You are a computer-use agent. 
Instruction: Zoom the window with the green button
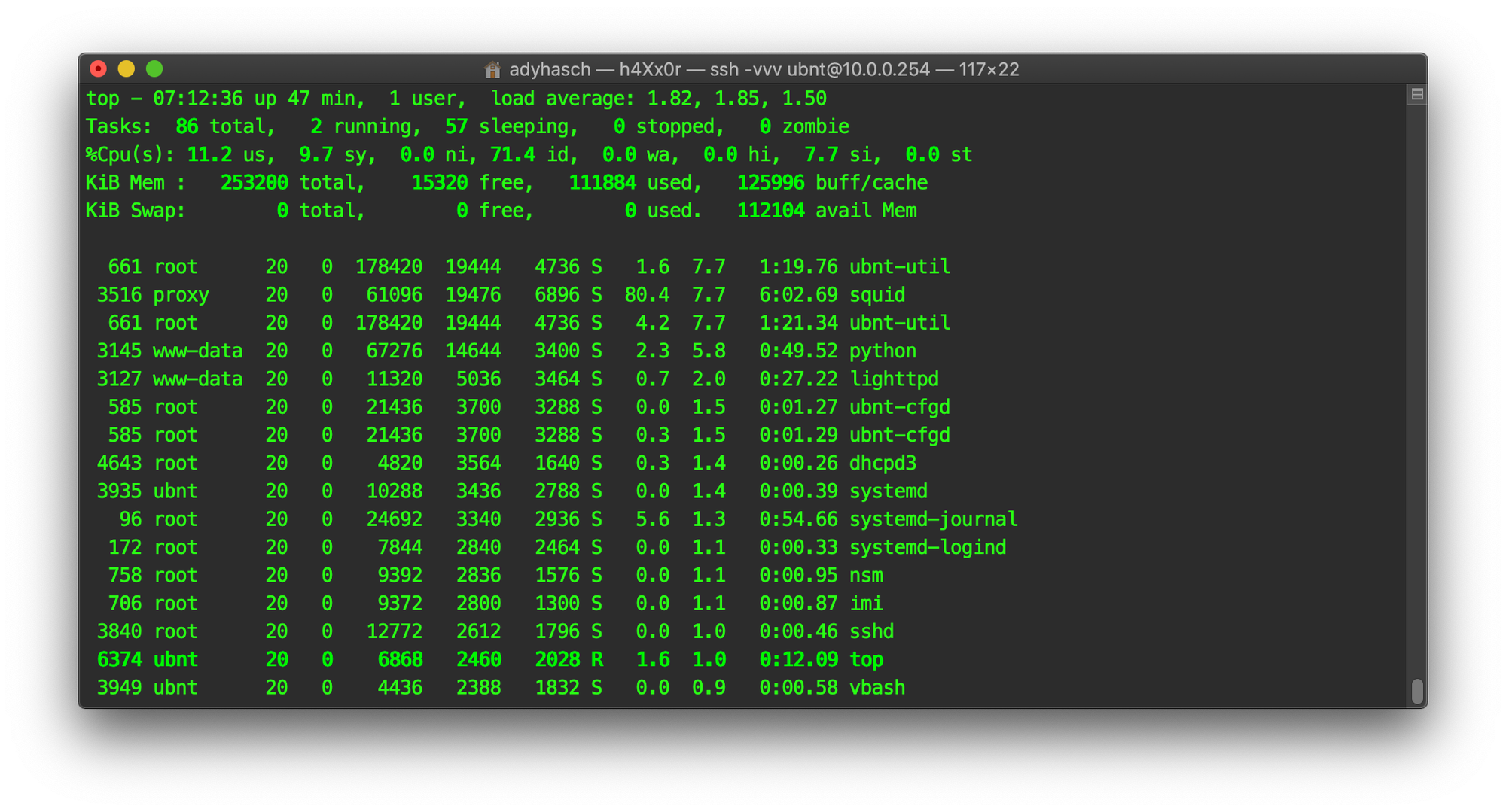coord(154,69)
